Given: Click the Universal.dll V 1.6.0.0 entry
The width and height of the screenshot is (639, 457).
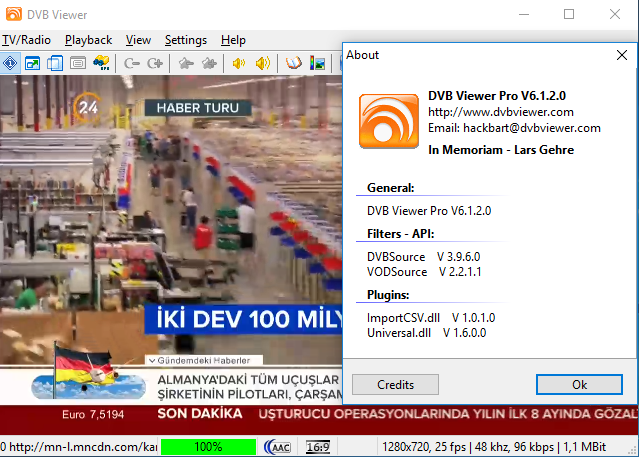Looking at the screenshot, I should click(426, 333).
